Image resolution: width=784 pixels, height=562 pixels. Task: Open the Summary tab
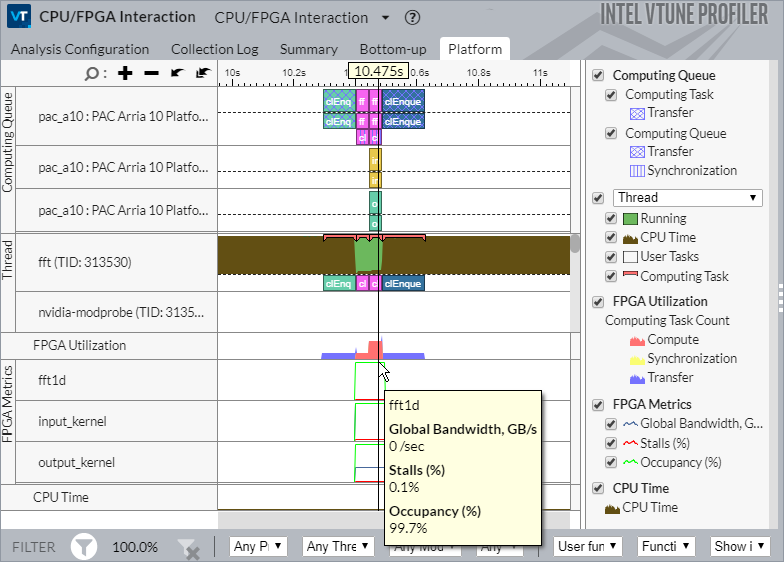coord(308,49)
